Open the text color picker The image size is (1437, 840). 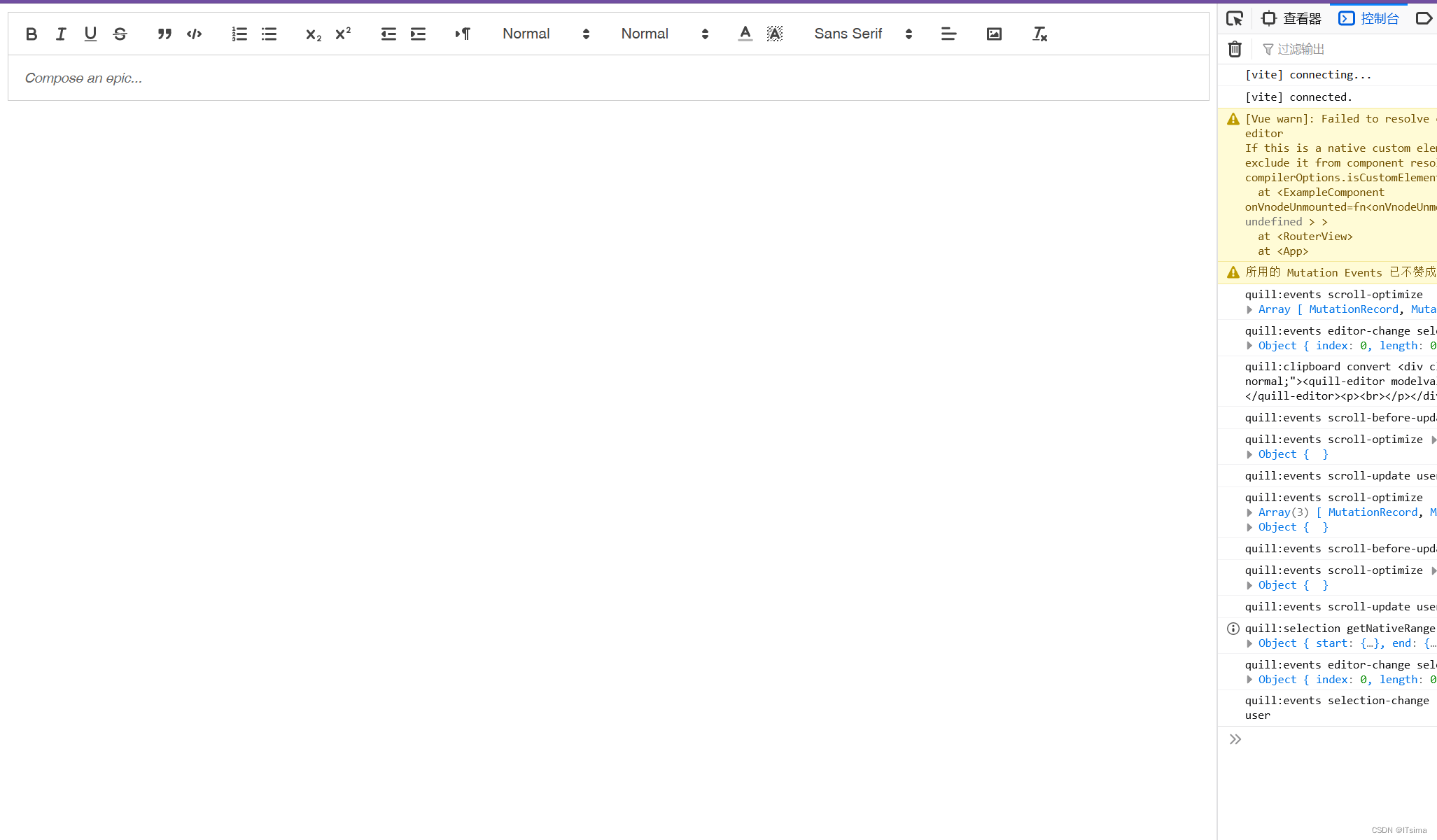(x=745, y=34)
